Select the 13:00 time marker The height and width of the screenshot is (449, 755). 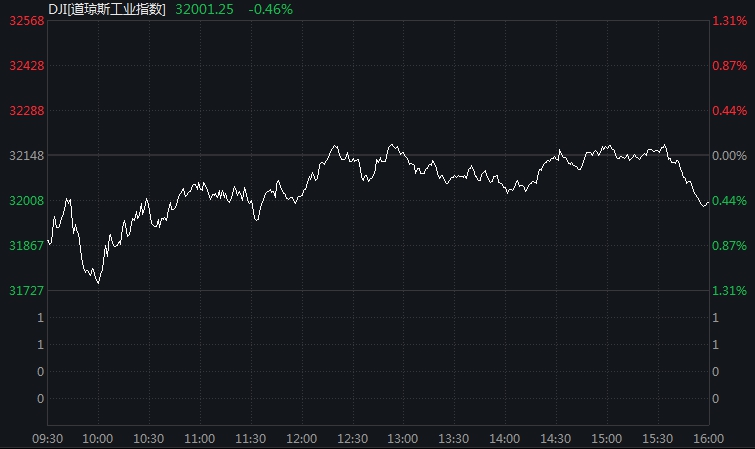point(403,438)
